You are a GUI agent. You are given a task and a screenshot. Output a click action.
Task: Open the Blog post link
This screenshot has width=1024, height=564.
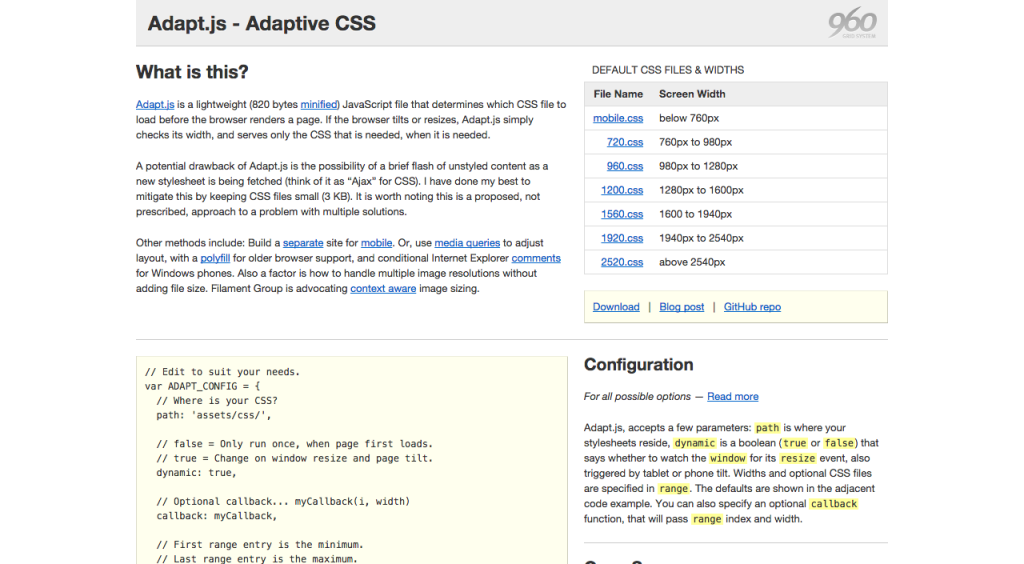pyautogui.click(x=682, y=307)
